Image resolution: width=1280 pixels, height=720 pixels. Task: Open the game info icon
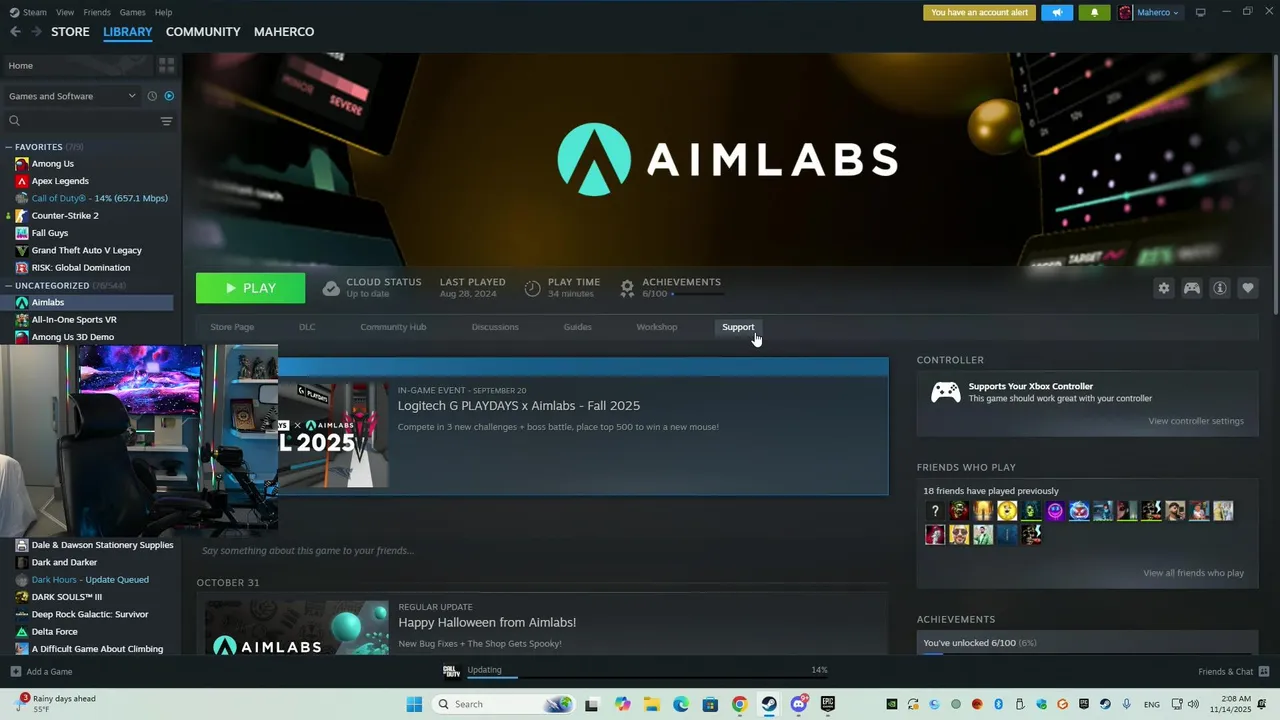(x=1220, y=288)
